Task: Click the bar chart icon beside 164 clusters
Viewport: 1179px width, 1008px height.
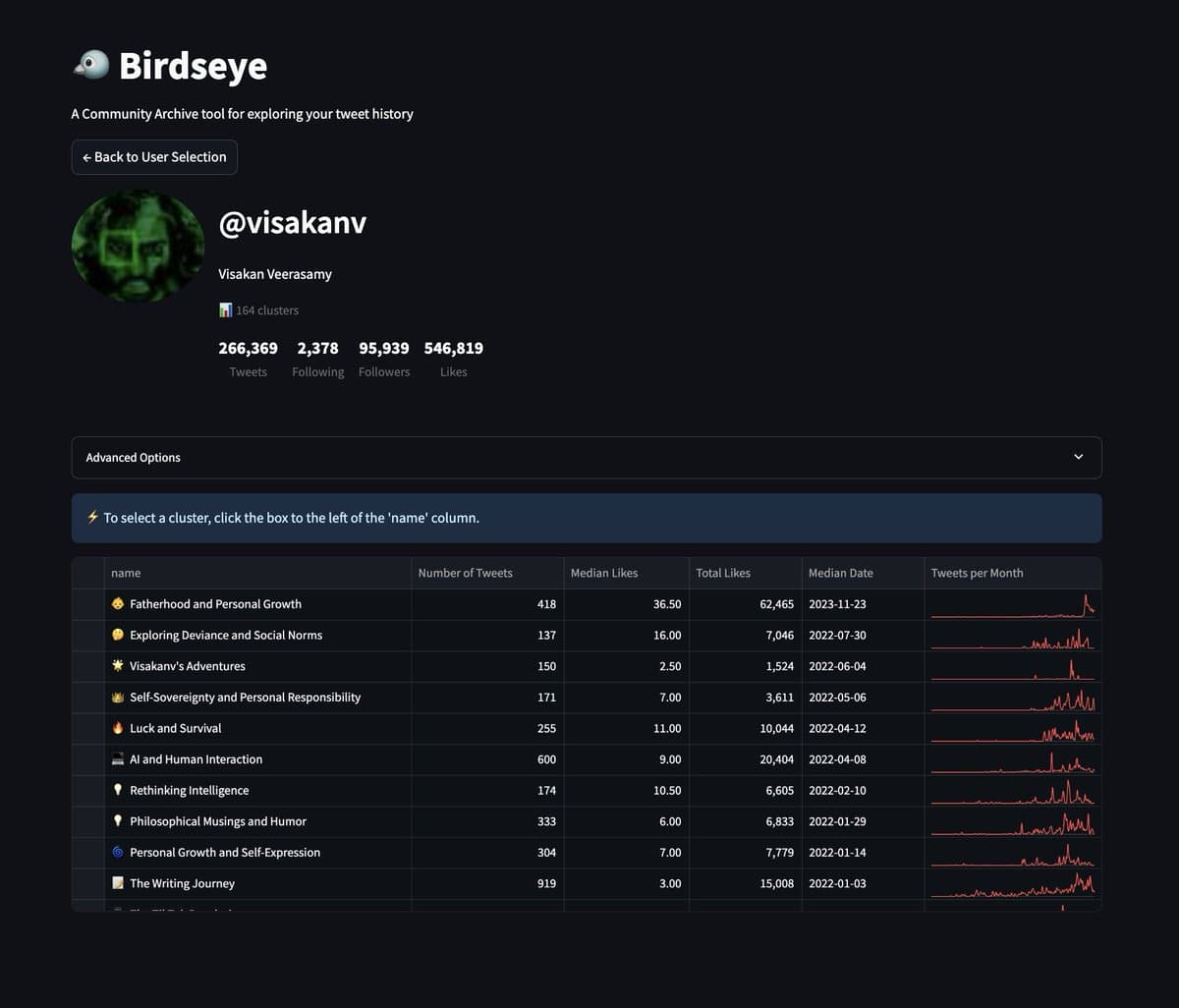Action: pyautogui.click(x=225, y=310)
